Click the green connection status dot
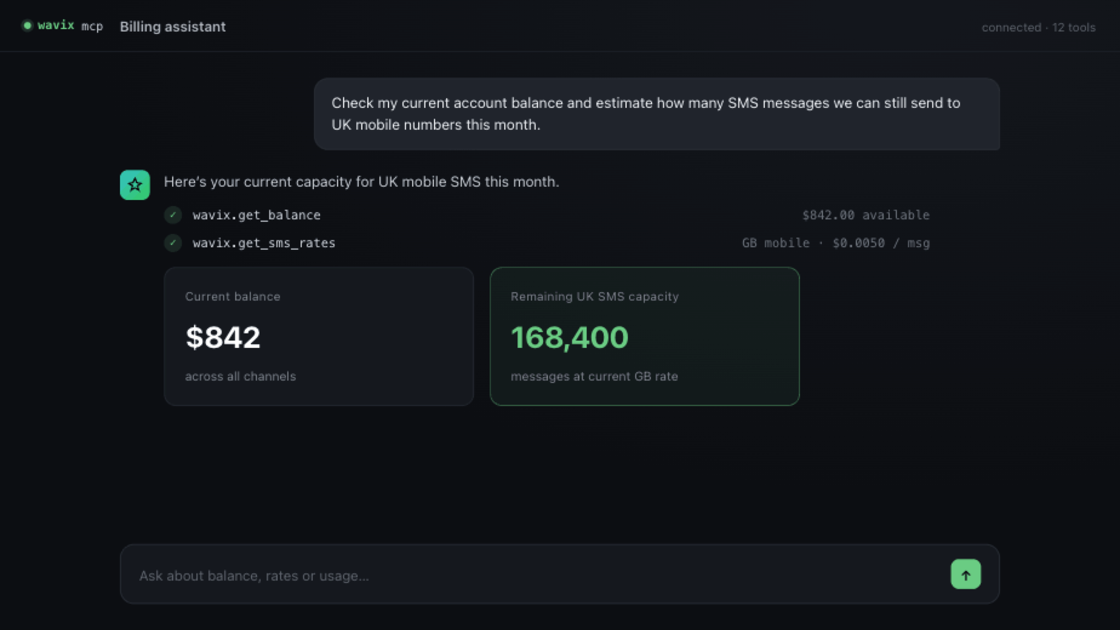This screenshot has height=630, width=1120. tap(27, 26)
